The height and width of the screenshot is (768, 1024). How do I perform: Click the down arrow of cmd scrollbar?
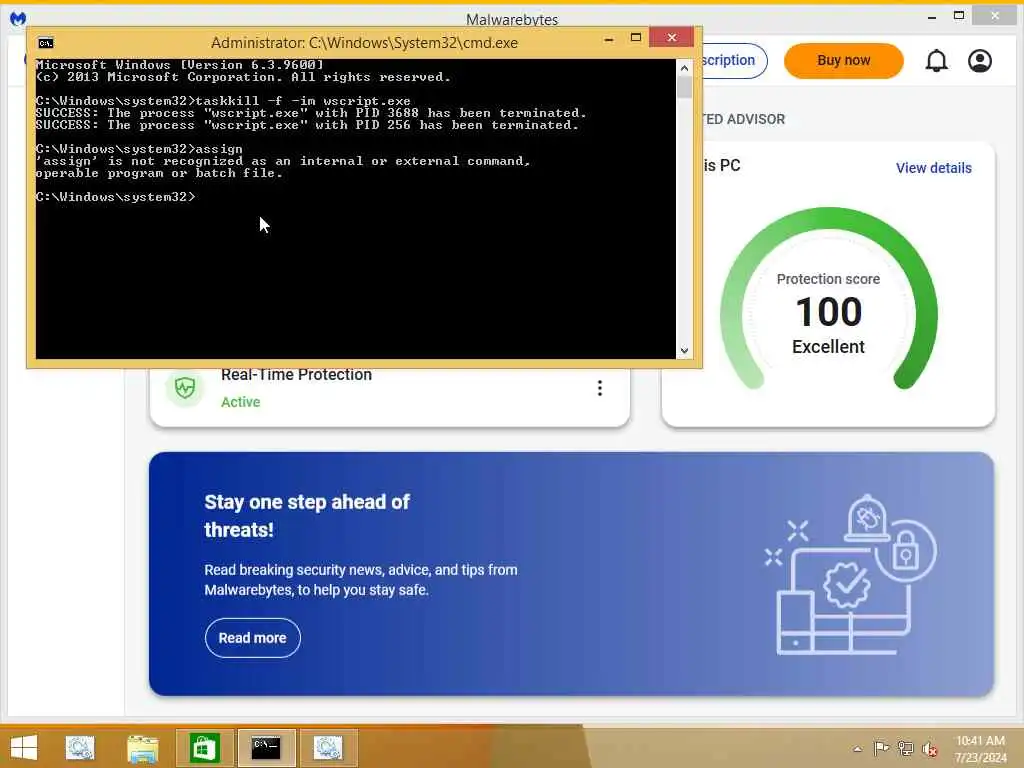684,351
